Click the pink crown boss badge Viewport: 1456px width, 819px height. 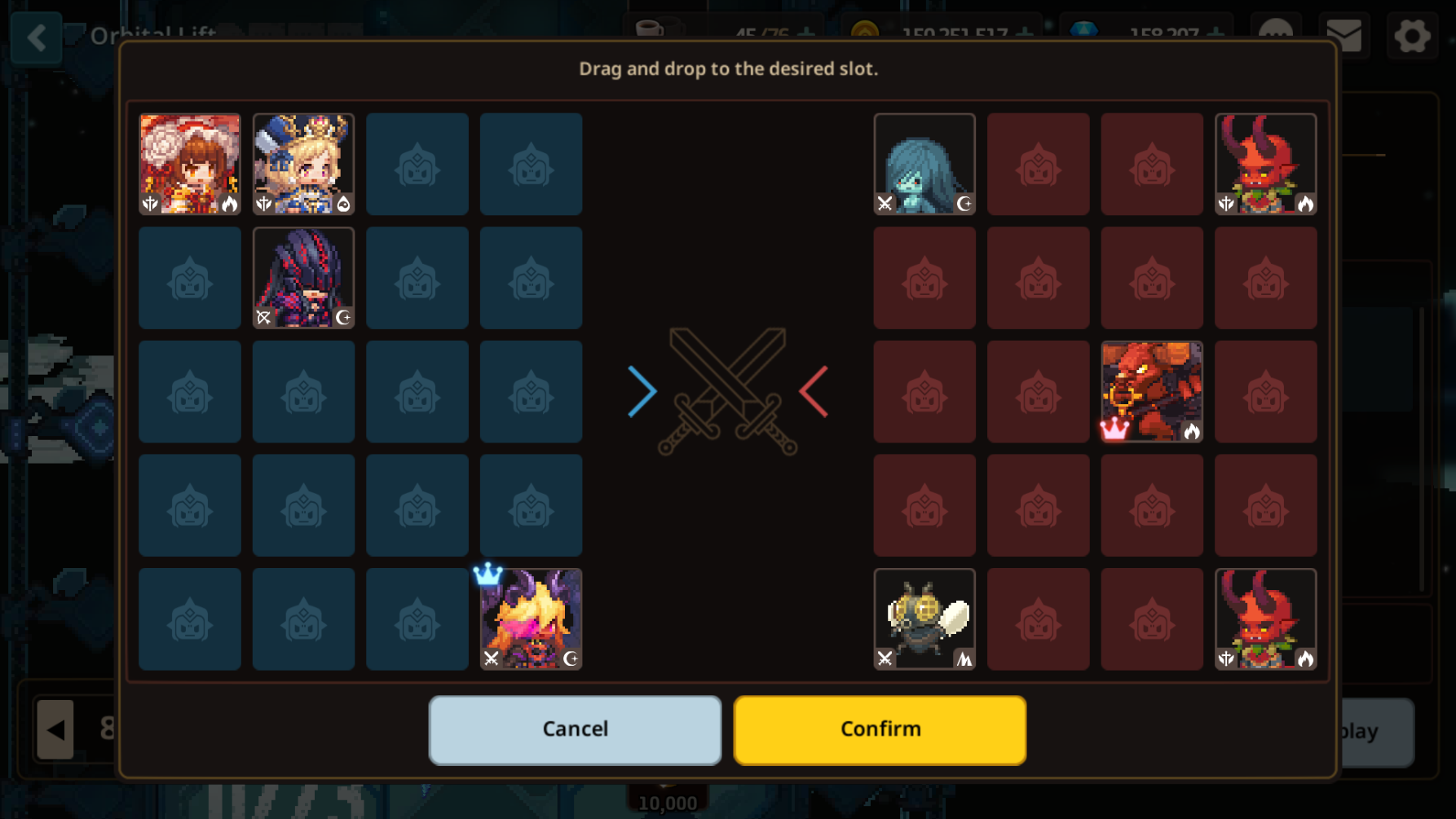[1114, 428]
